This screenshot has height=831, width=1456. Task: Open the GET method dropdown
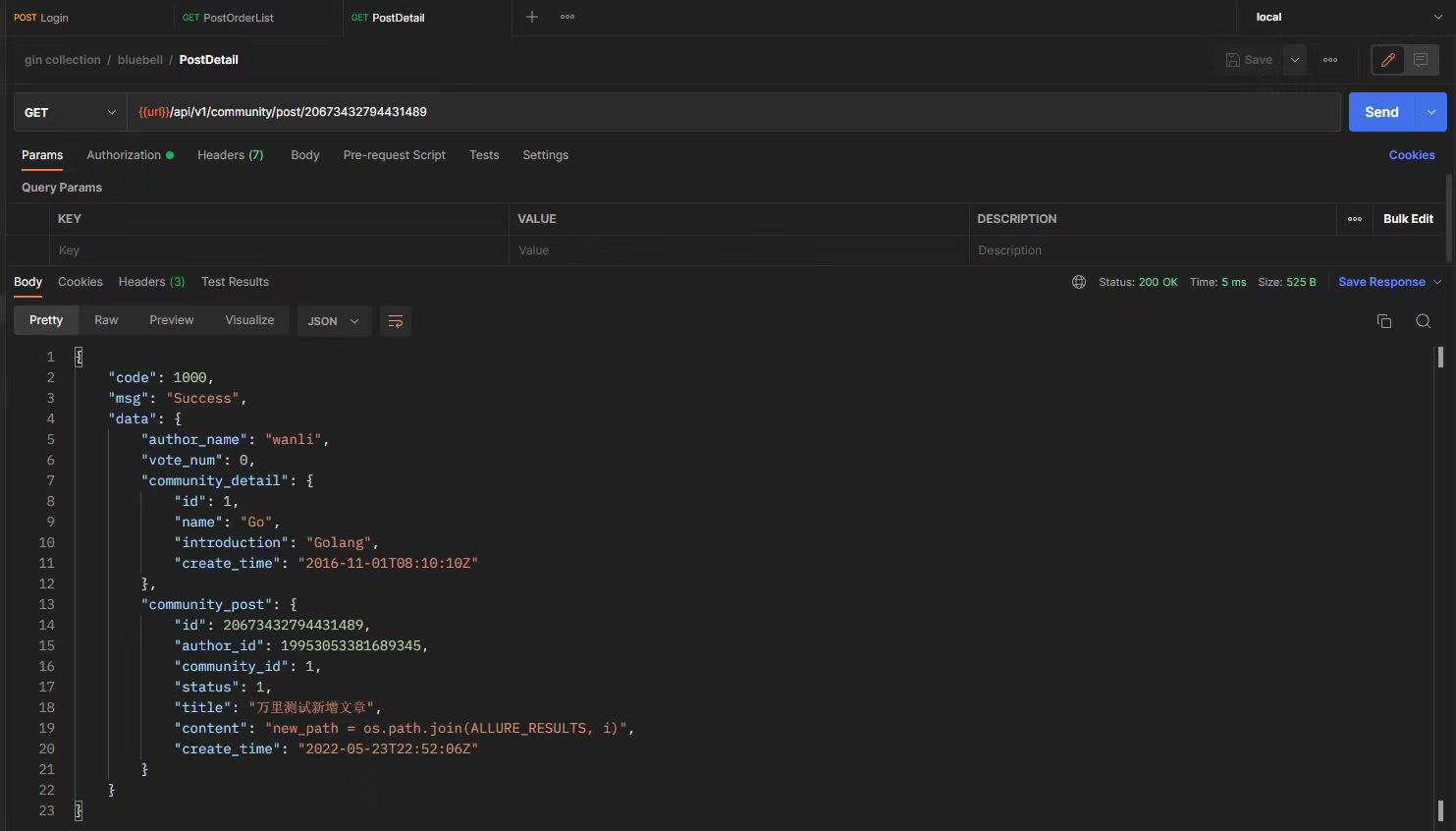pyautogui.click(x=71, y=112)
